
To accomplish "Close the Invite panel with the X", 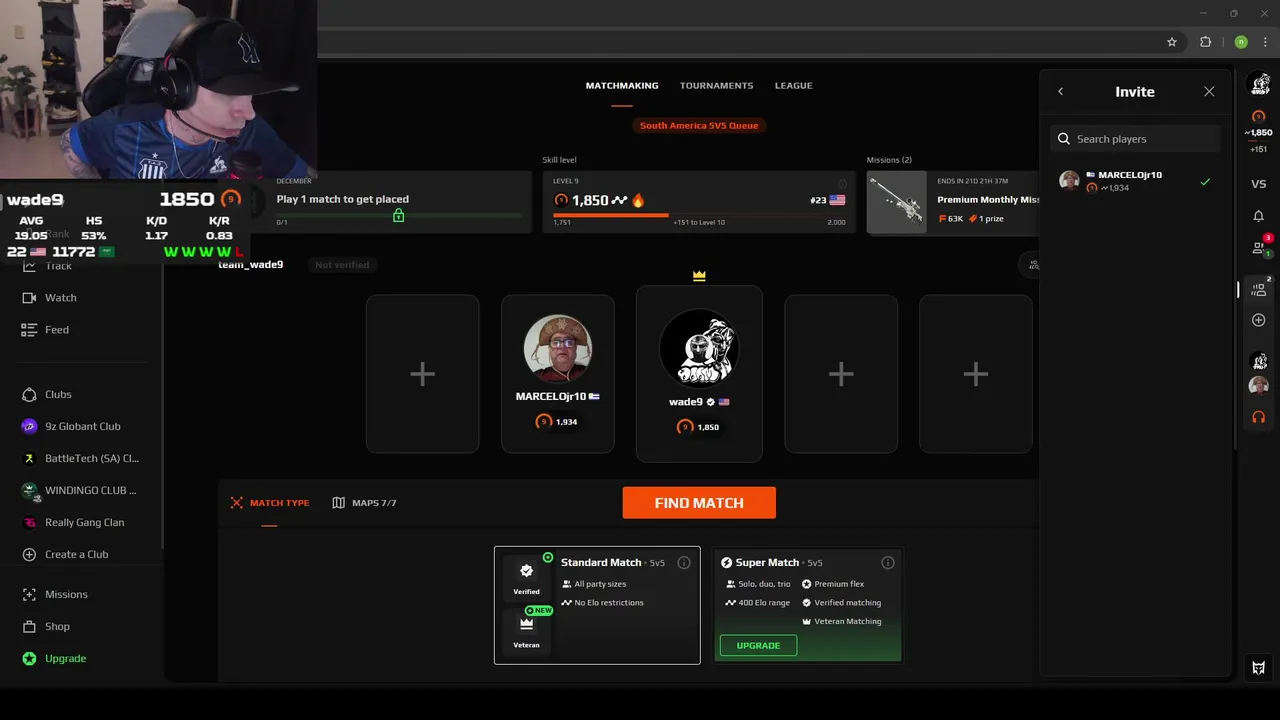I will coord(1209,91).
